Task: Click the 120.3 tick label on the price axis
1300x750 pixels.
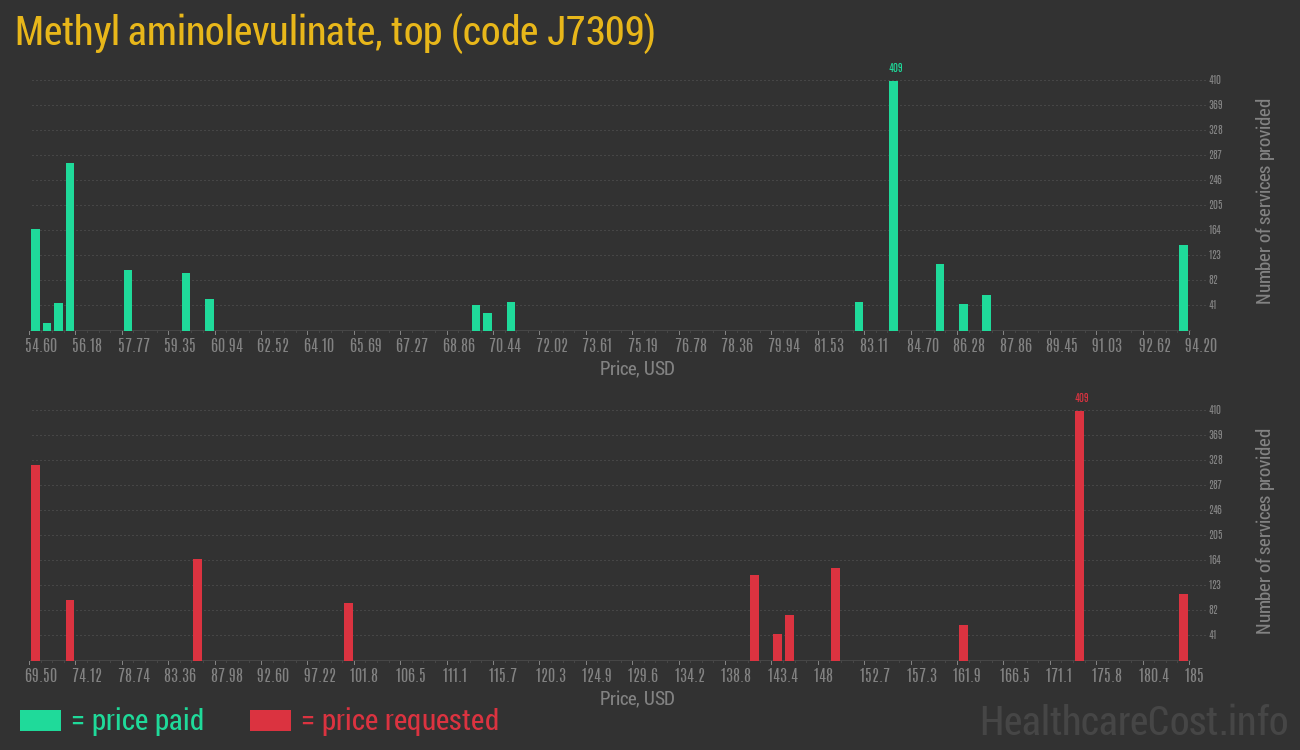Action: (x=552, y=676)
